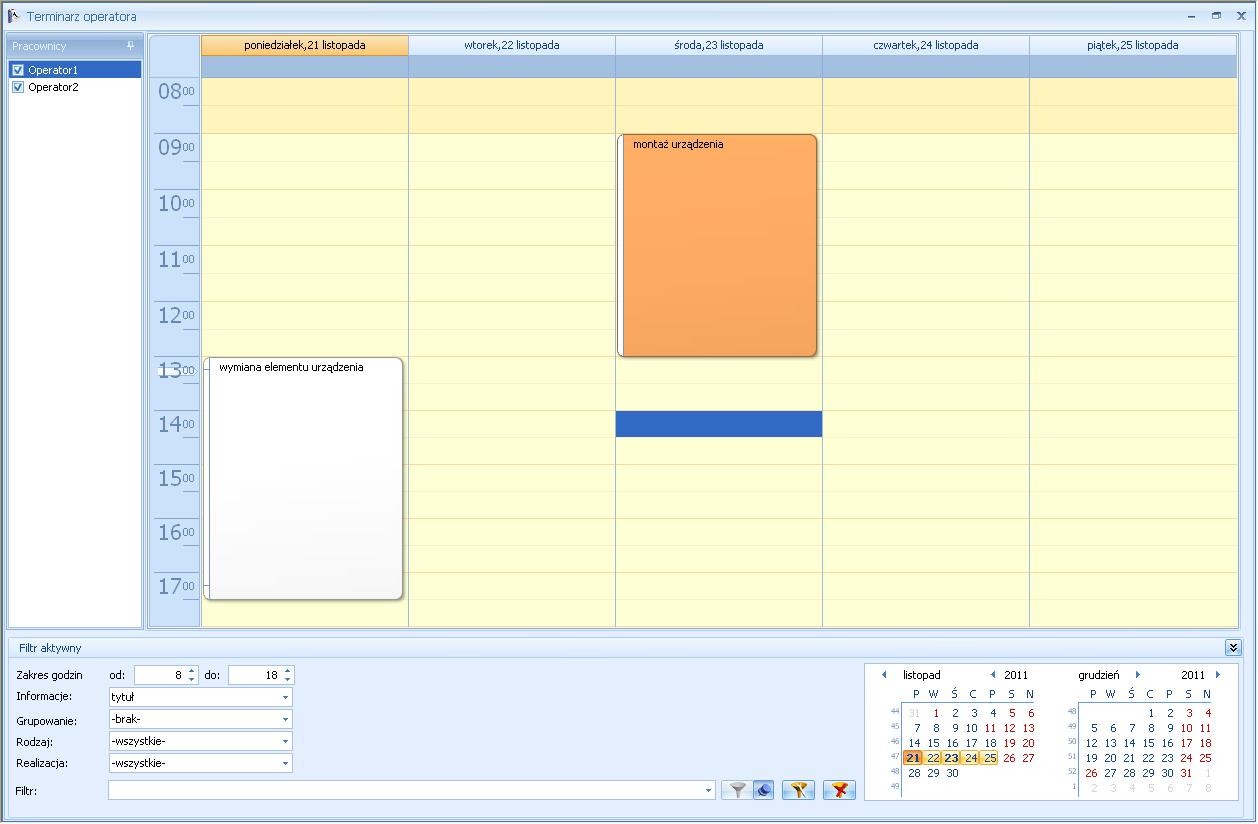
Task: Select środa, 23 listopada column header
Action: pyautogui.click(x=719, y=45)
